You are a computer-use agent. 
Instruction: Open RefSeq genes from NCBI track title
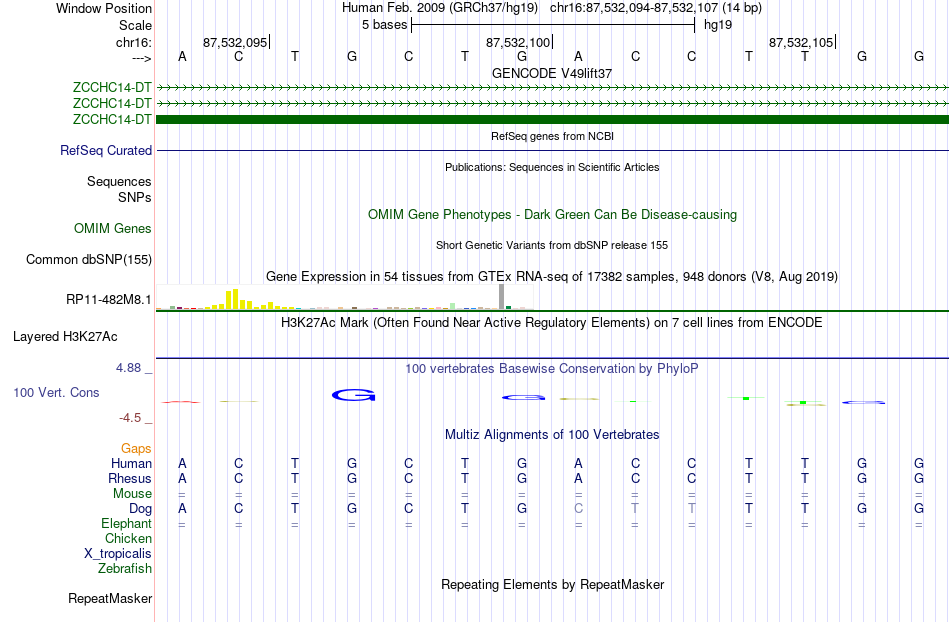click(552, 136)
